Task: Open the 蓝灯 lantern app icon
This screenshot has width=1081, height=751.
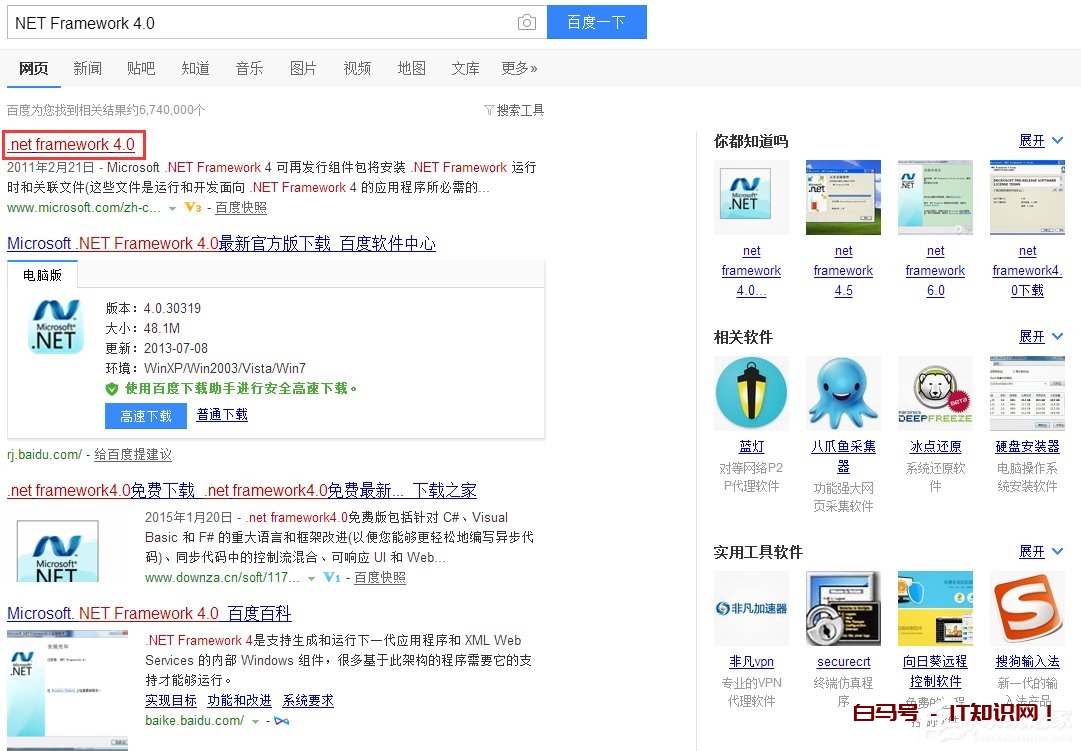Action: coord(751,392)
